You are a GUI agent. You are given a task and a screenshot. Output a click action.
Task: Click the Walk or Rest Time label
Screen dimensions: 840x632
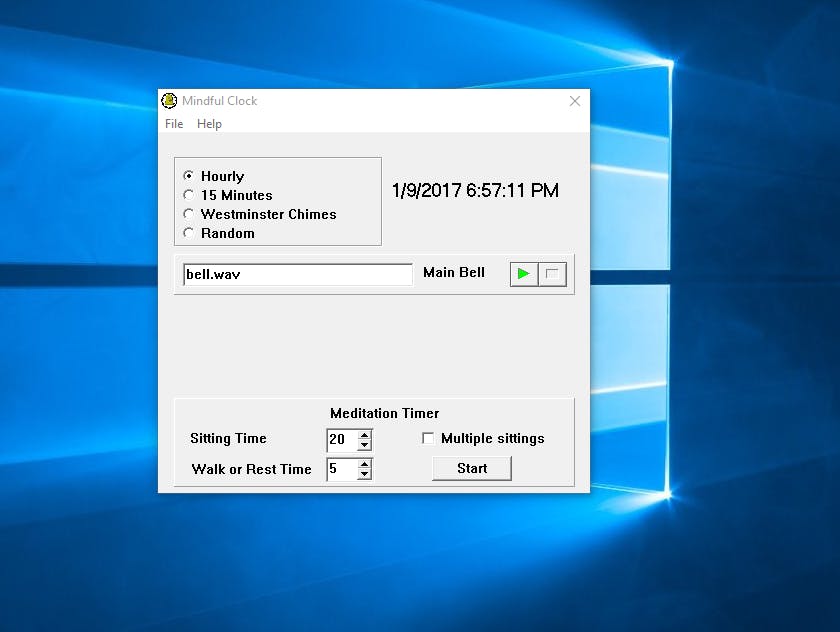[251, 469]
